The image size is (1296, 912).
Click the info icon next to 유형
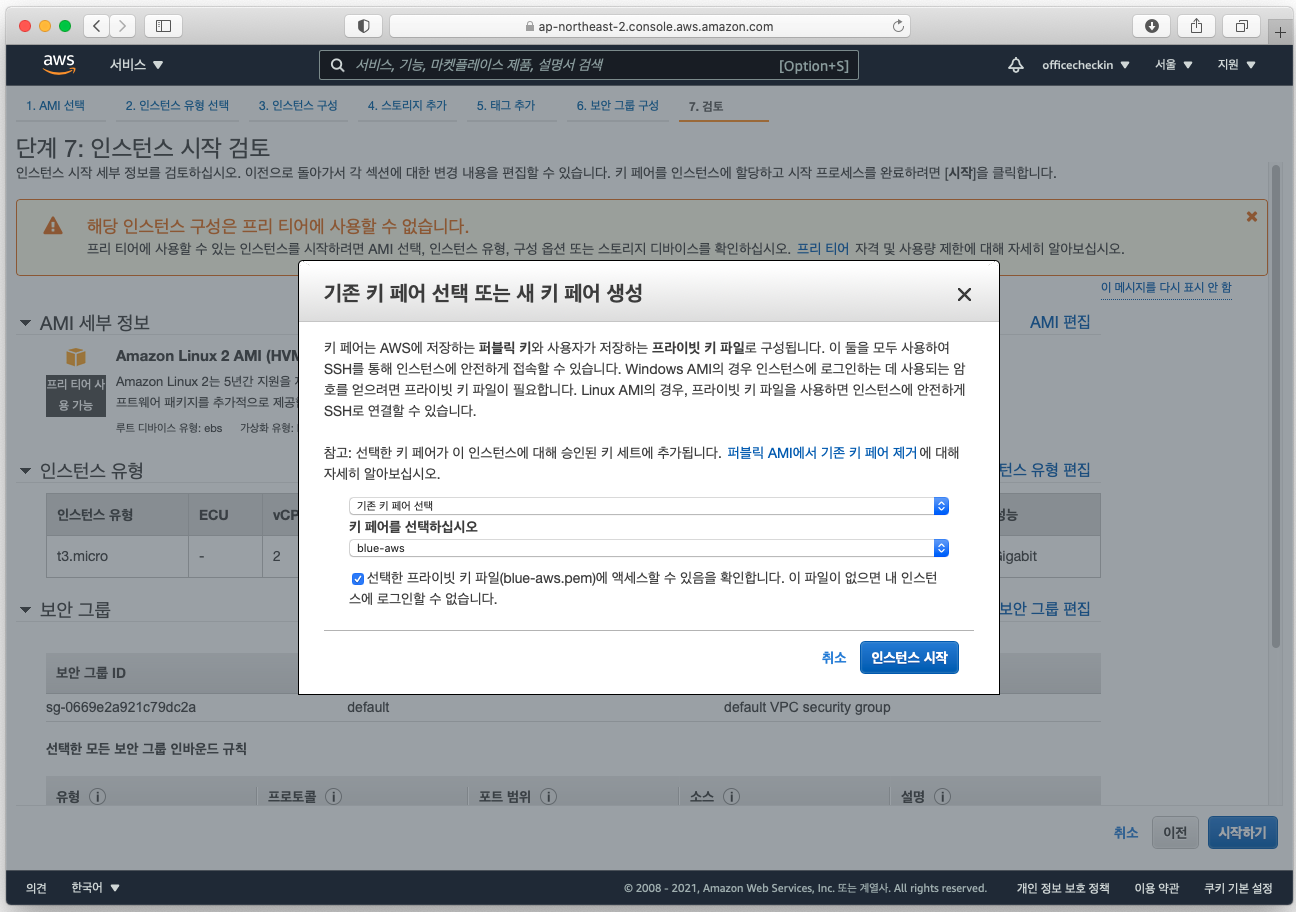click(x=97, y=797)
